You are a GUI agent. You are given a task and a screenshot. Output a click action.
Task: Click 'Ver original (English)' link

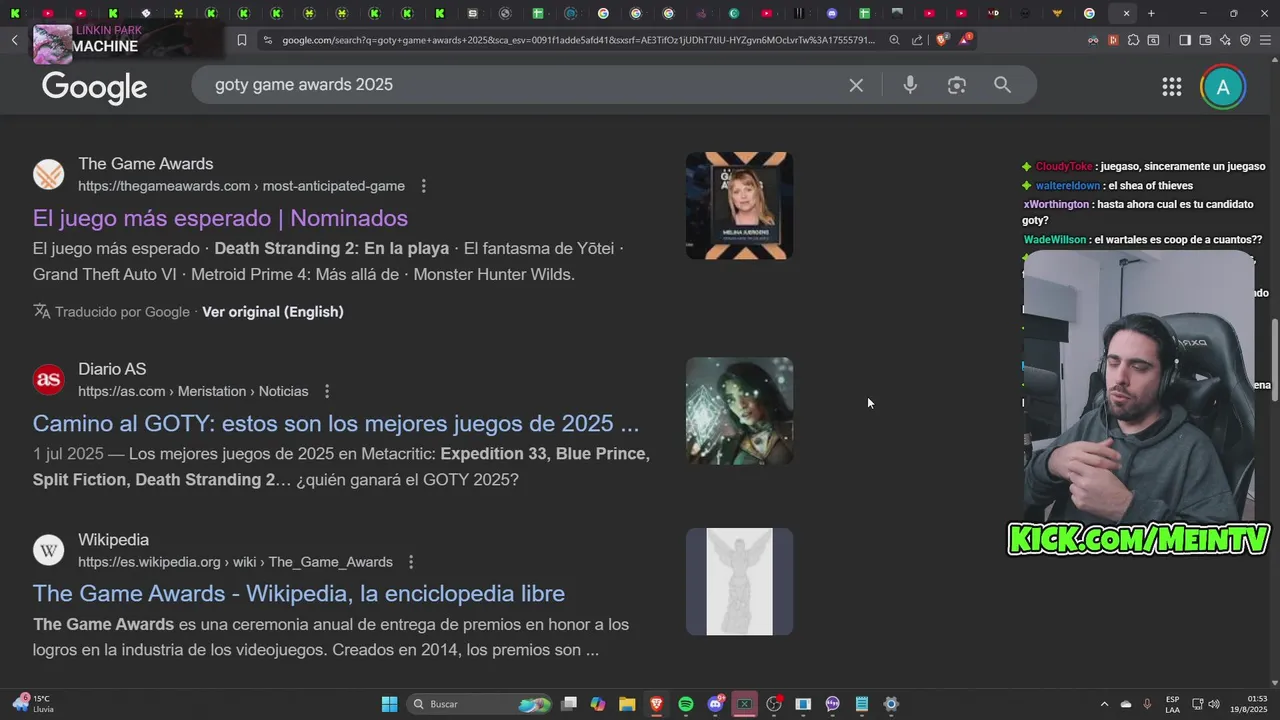coord(273,312)
